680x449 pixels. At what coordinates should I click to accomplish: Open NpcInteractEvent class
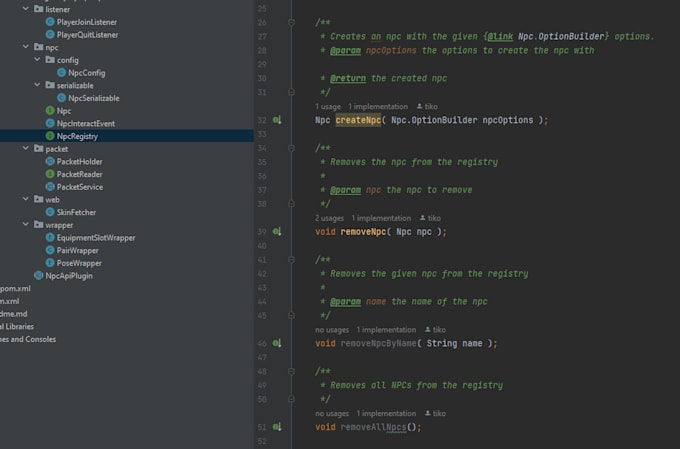(x=86, y=124)
